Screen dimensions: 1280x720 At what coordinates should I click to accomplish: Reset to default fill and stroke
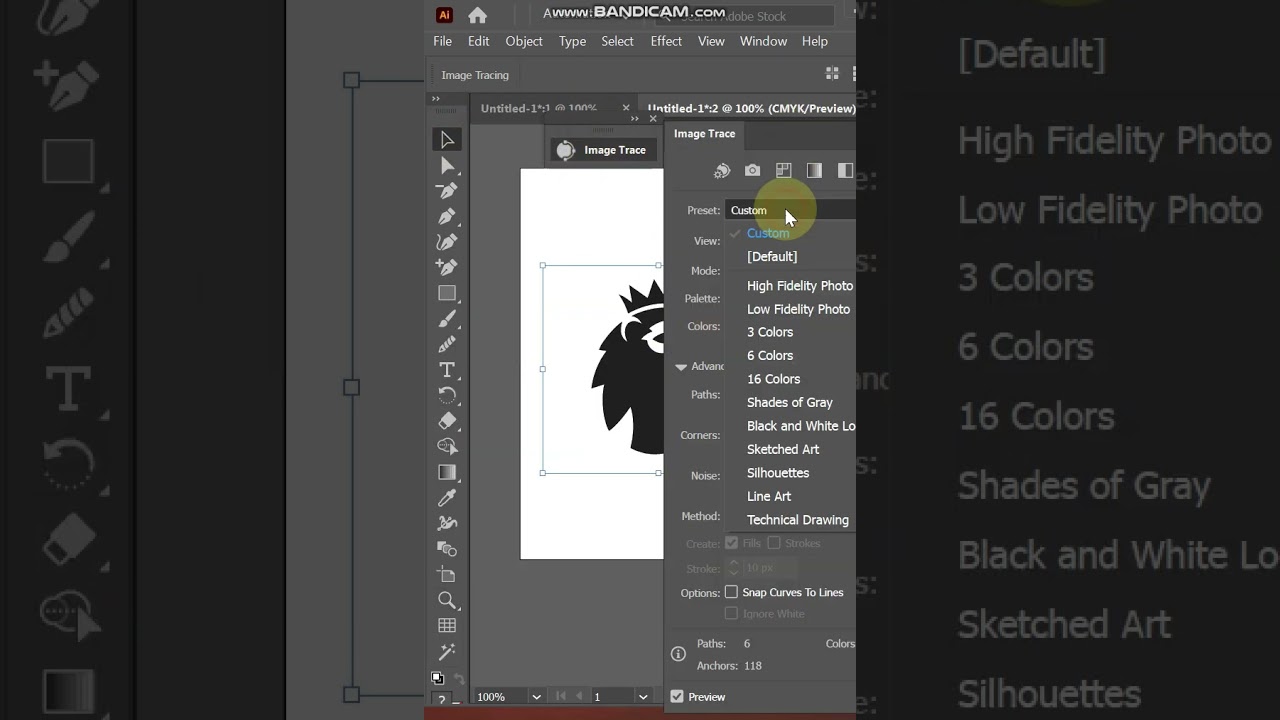pos(438,677)
